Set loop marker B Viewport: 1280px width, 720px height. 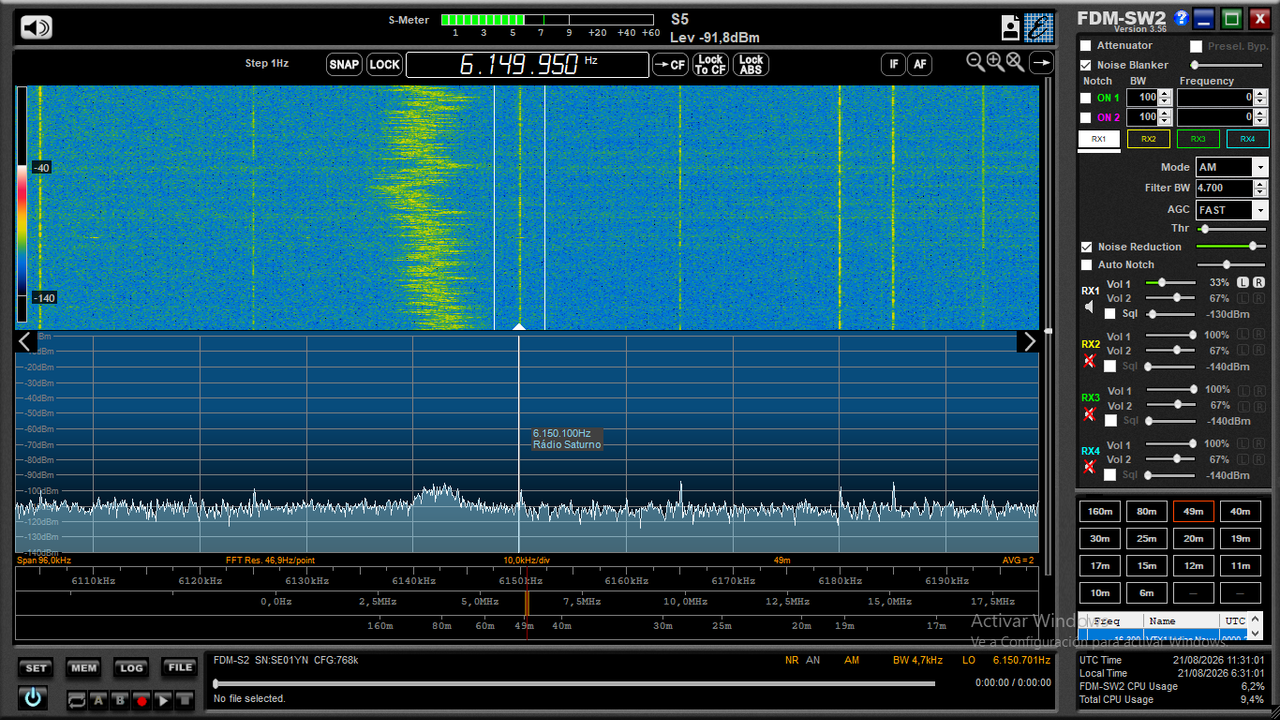[x=120, y=701]
